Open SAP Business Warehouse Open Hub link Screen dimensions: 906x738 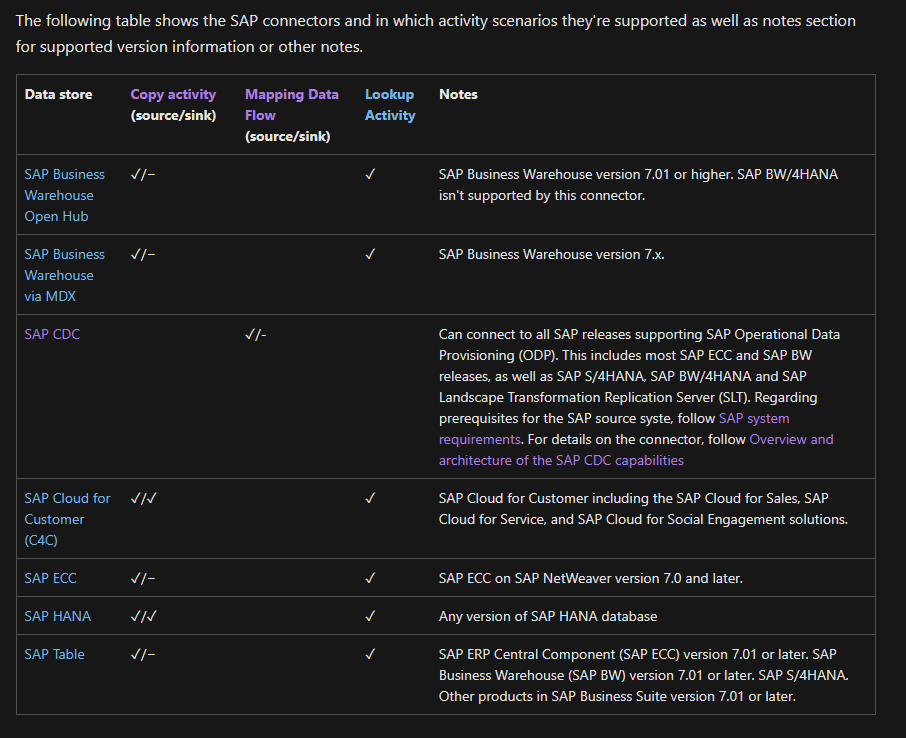tap(64, 195)
